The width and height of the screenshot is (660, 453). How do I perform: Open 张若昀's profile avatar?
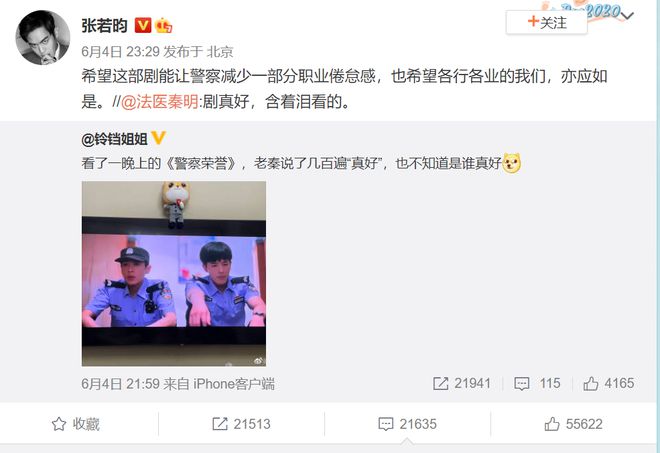pyautogui.click(x=43, y=37)
